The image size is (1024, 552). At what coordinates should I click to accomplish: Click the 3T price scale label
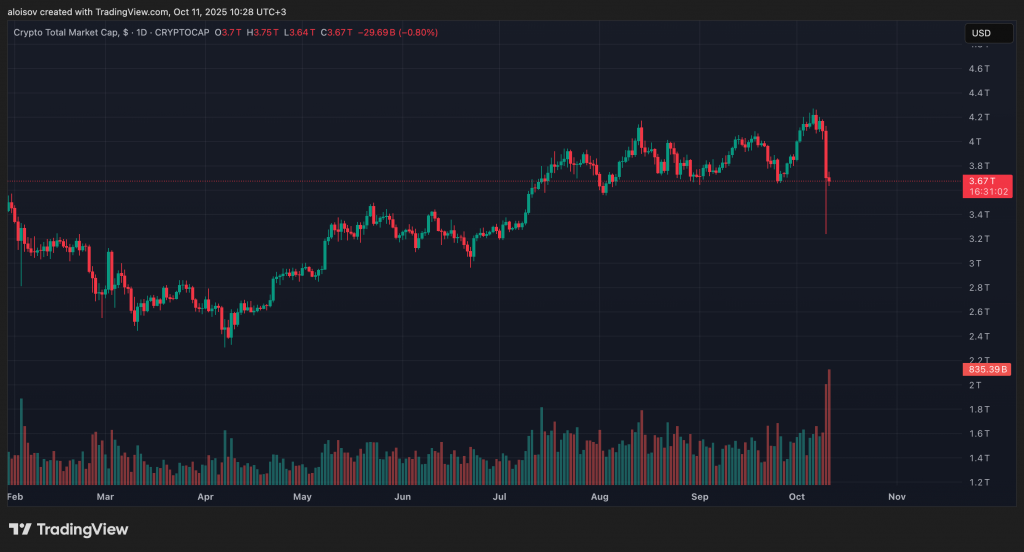point(974,263)
